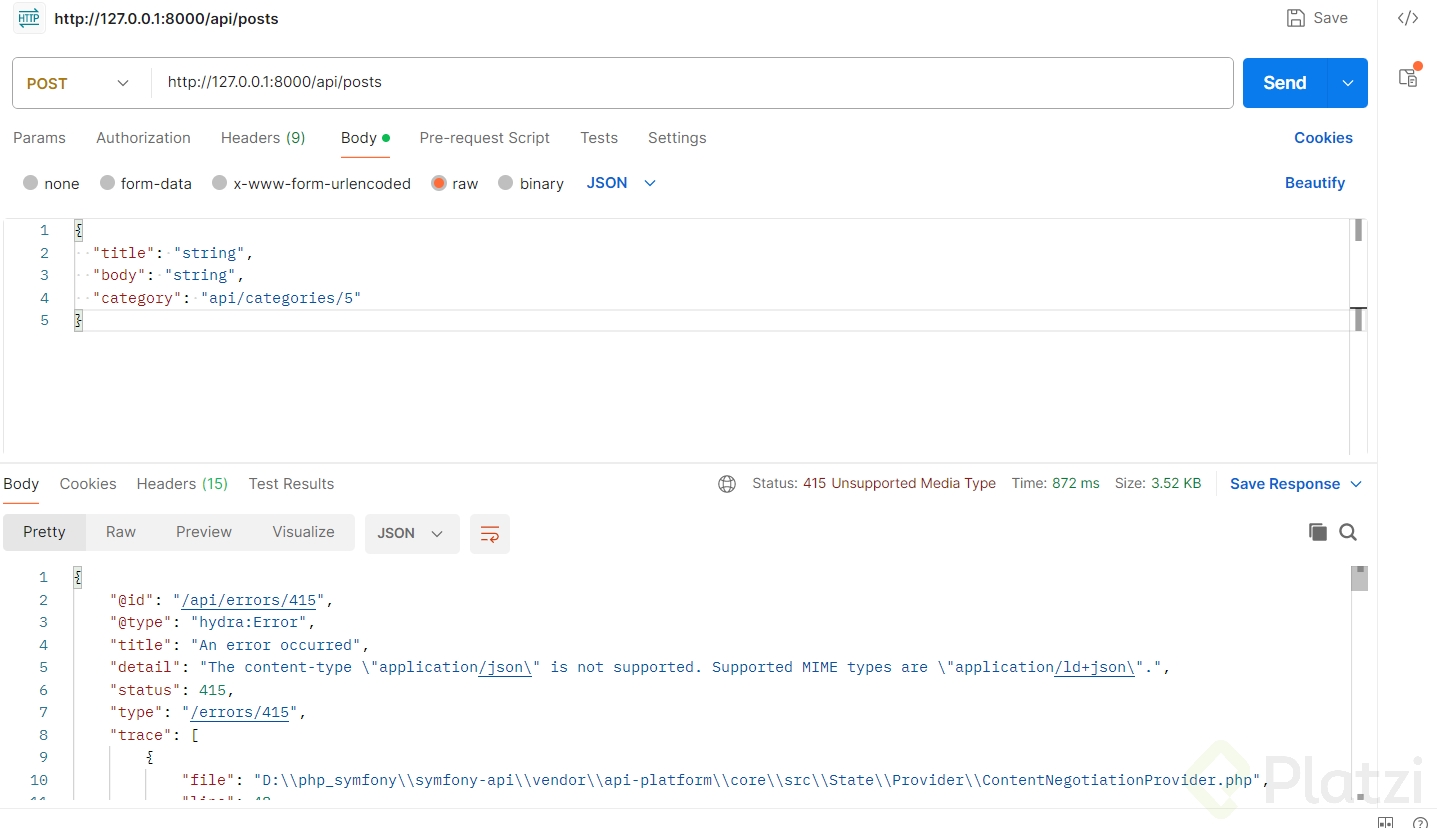Switch to the Authorization tab

click(x=143, y=138)
